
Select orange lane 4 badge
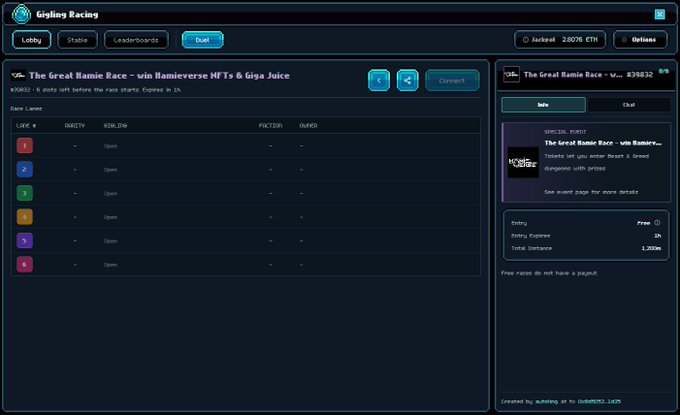pyautogui.click(x=25, y=217)
